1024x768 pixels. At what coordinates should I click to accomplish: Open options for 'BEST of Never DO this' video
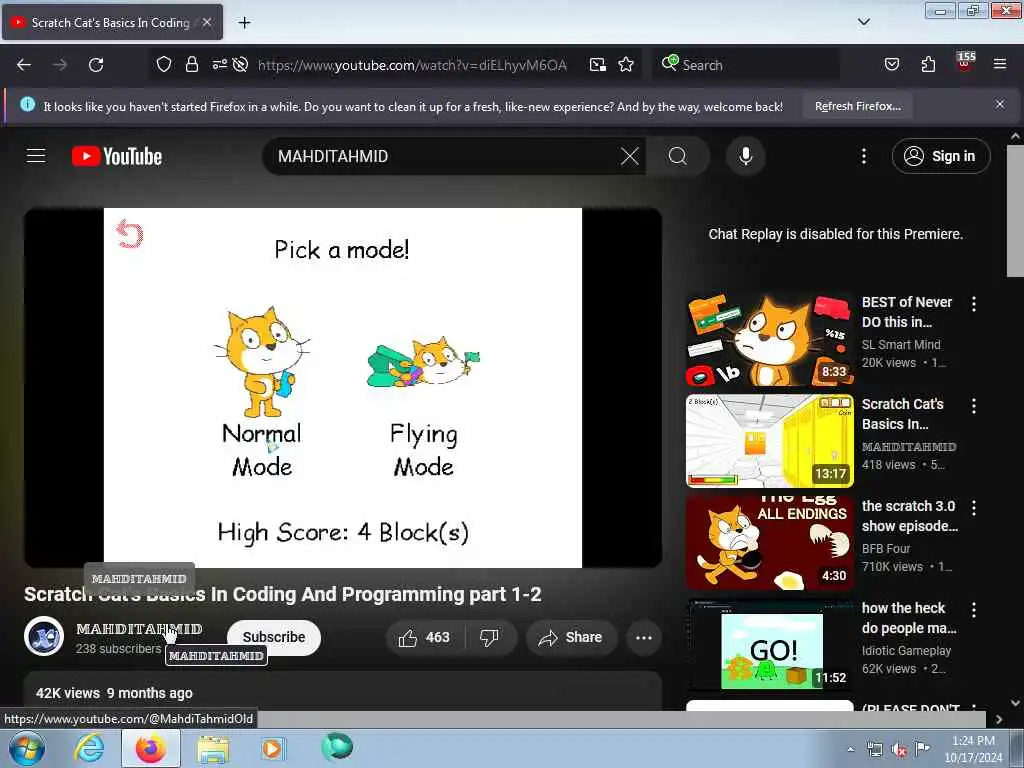tap(974, 304)
